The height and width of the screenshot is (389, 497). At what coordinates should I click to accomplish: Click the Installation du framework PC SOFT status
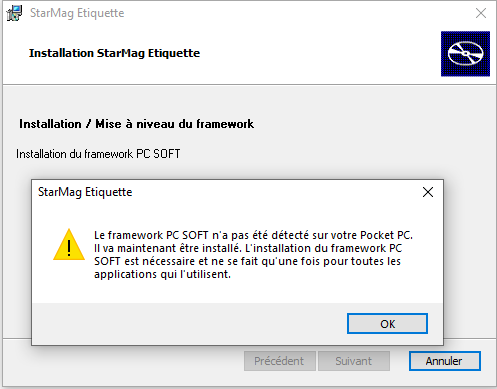click(x=98, y=154)
